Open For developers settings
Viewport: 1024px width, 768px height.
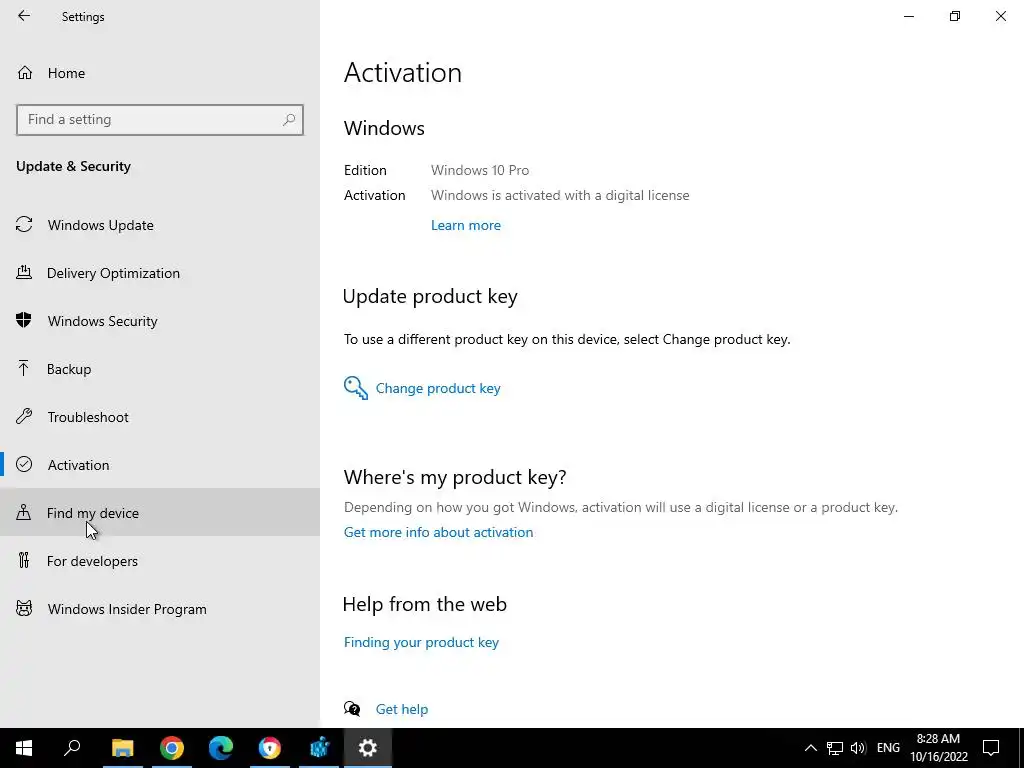click(159, 561)
